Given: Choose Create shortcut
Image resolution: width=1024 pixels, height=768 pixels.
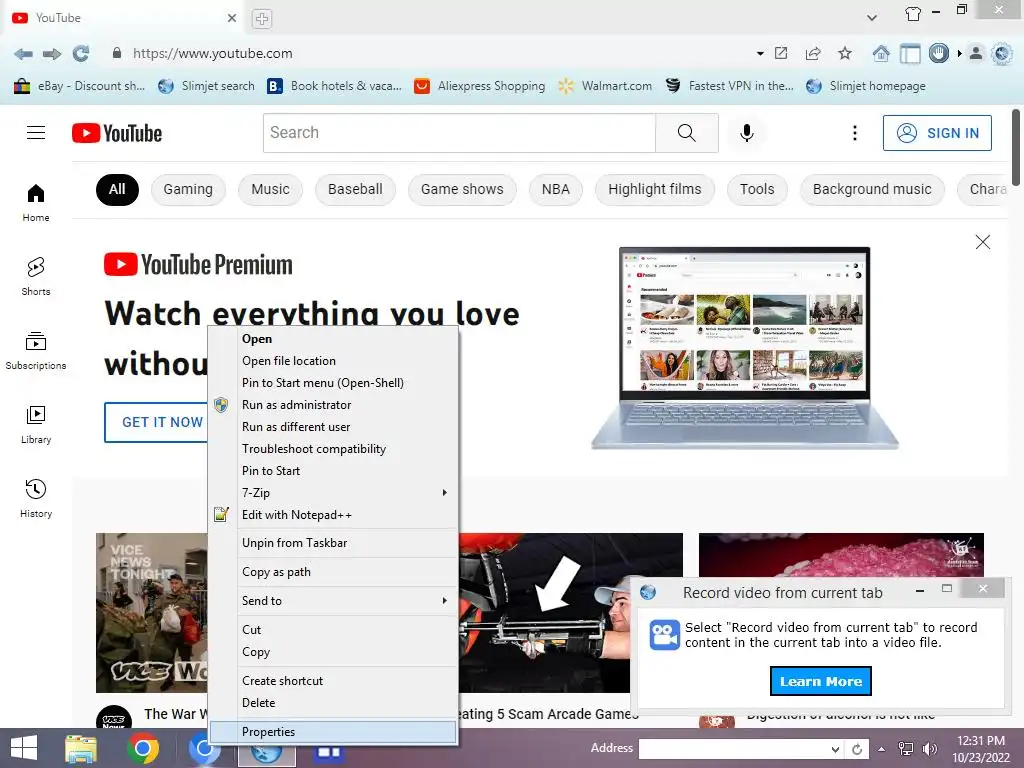Looking at the screenshot, I should 334,680.
